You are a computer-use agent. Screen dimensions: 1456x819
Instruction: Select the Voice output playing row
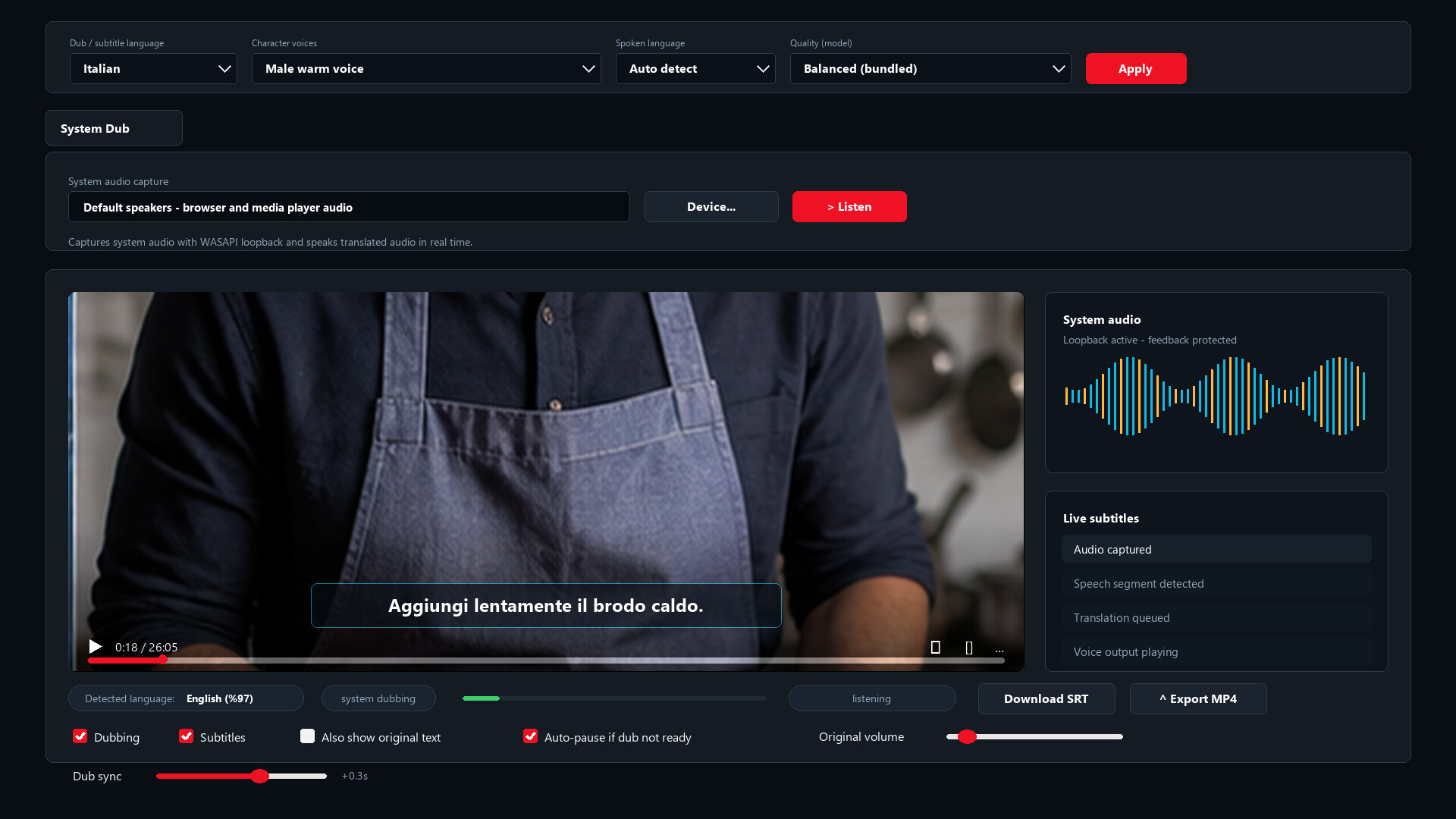(1216, 651)
